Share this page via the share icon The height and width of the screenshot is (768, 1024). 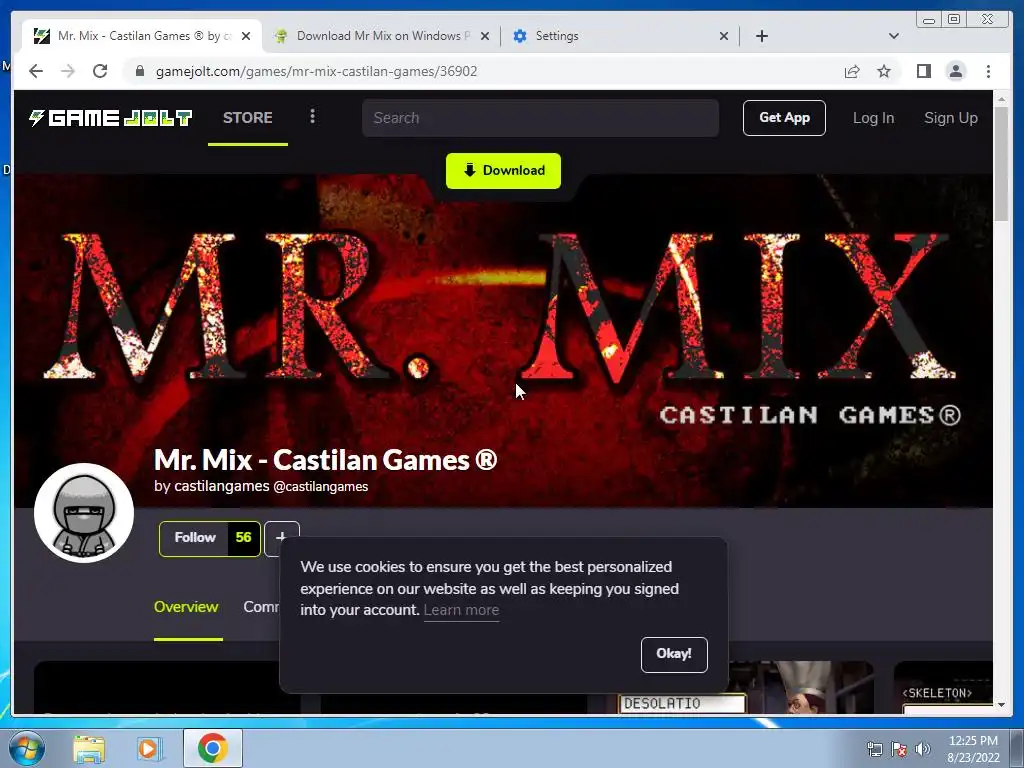tap(852, 71)
